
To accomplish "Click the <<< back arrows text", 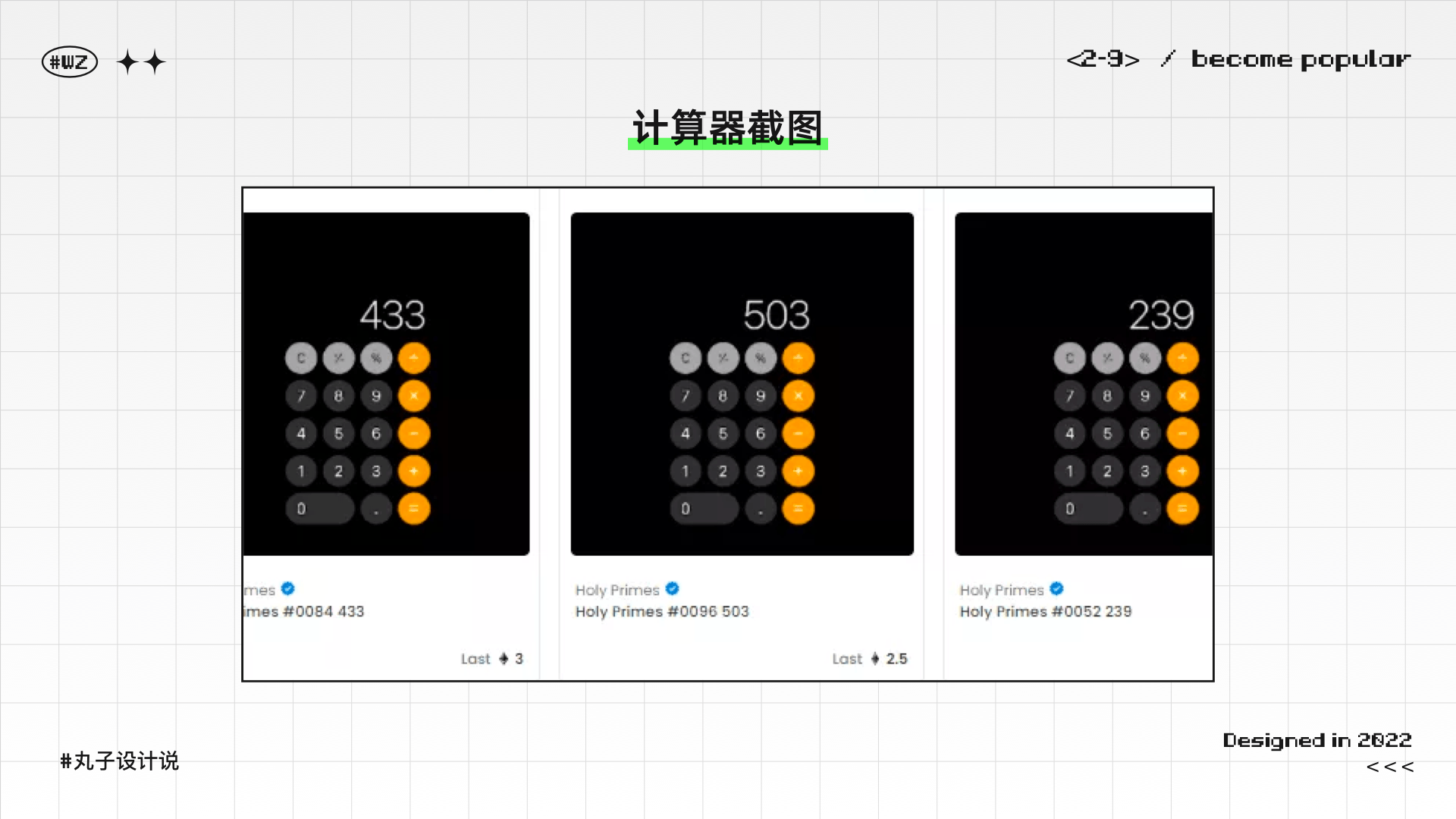I will click(1390, 767).
